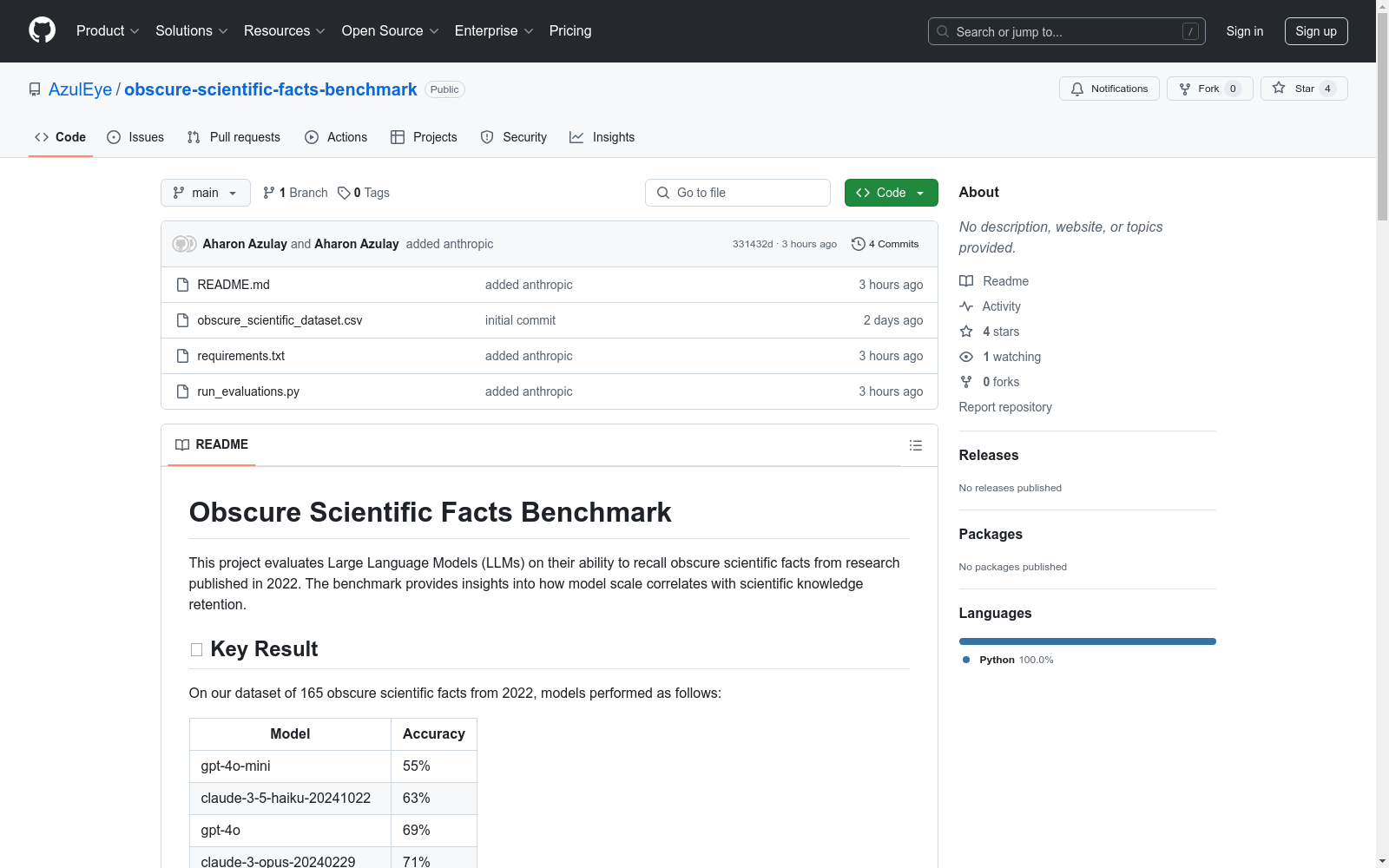
Task: Open the README outline list icon
Action: 916,445
